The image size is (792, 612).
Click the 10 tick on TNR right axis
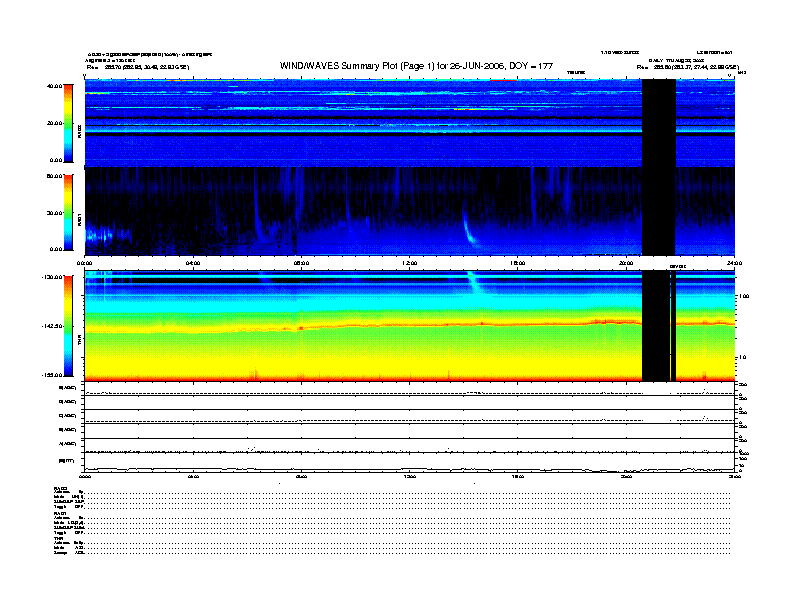[x=742, y=358]
